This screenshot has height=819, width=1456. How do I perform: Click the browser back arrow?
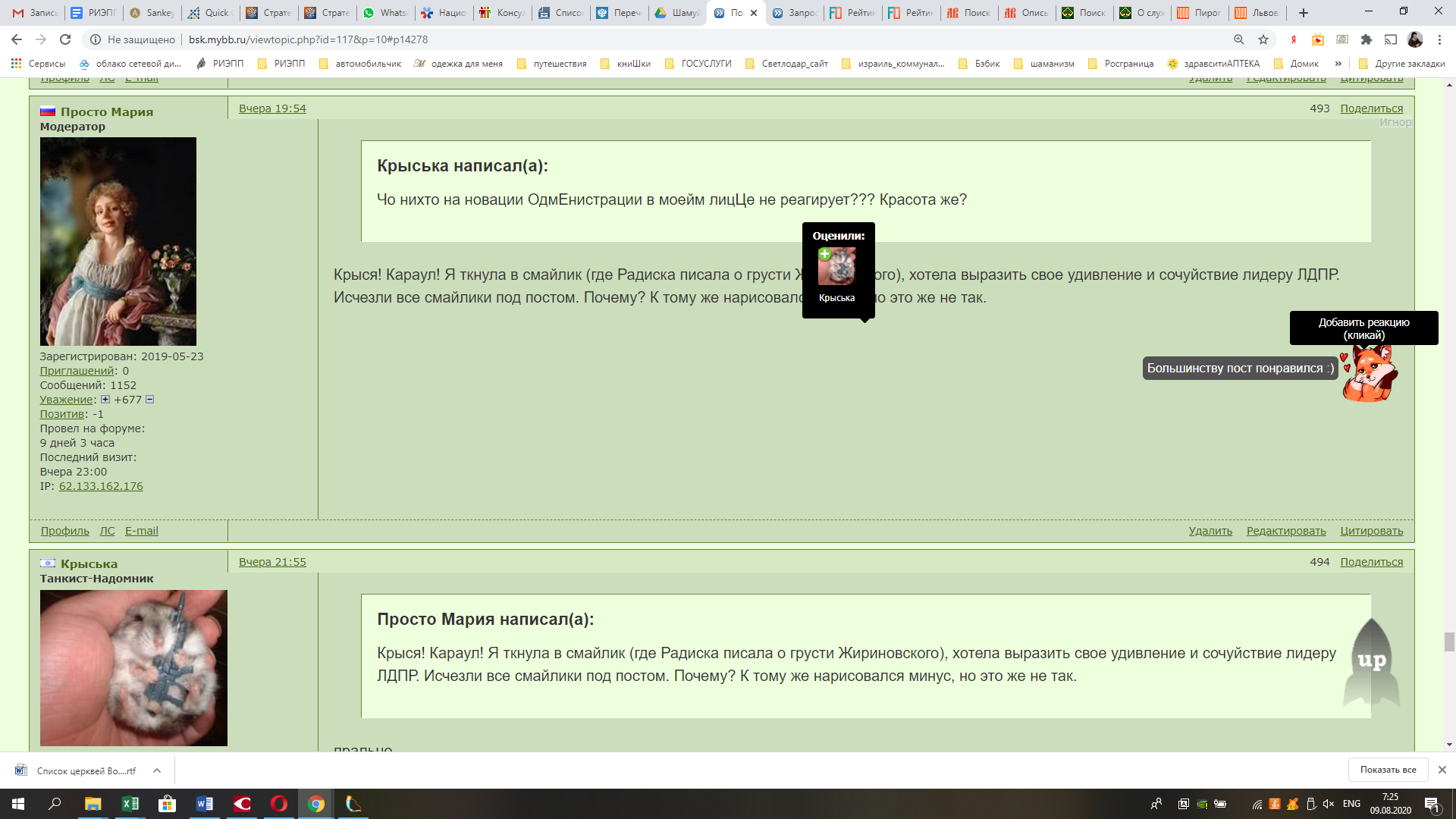(17, 39)
